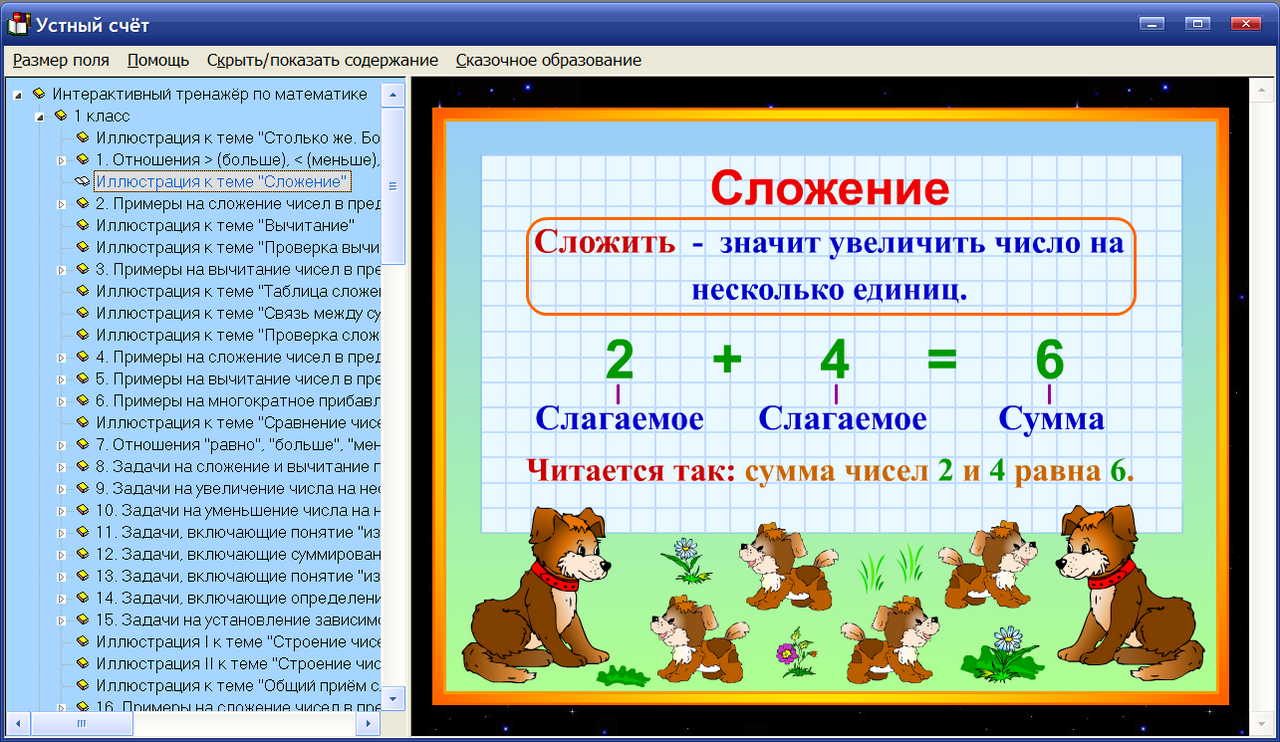The image size is (1280, 742).
Task: Click the book icon next to "Иллюстрация к теме 'Вычитание'"
Action: point(82,225)
